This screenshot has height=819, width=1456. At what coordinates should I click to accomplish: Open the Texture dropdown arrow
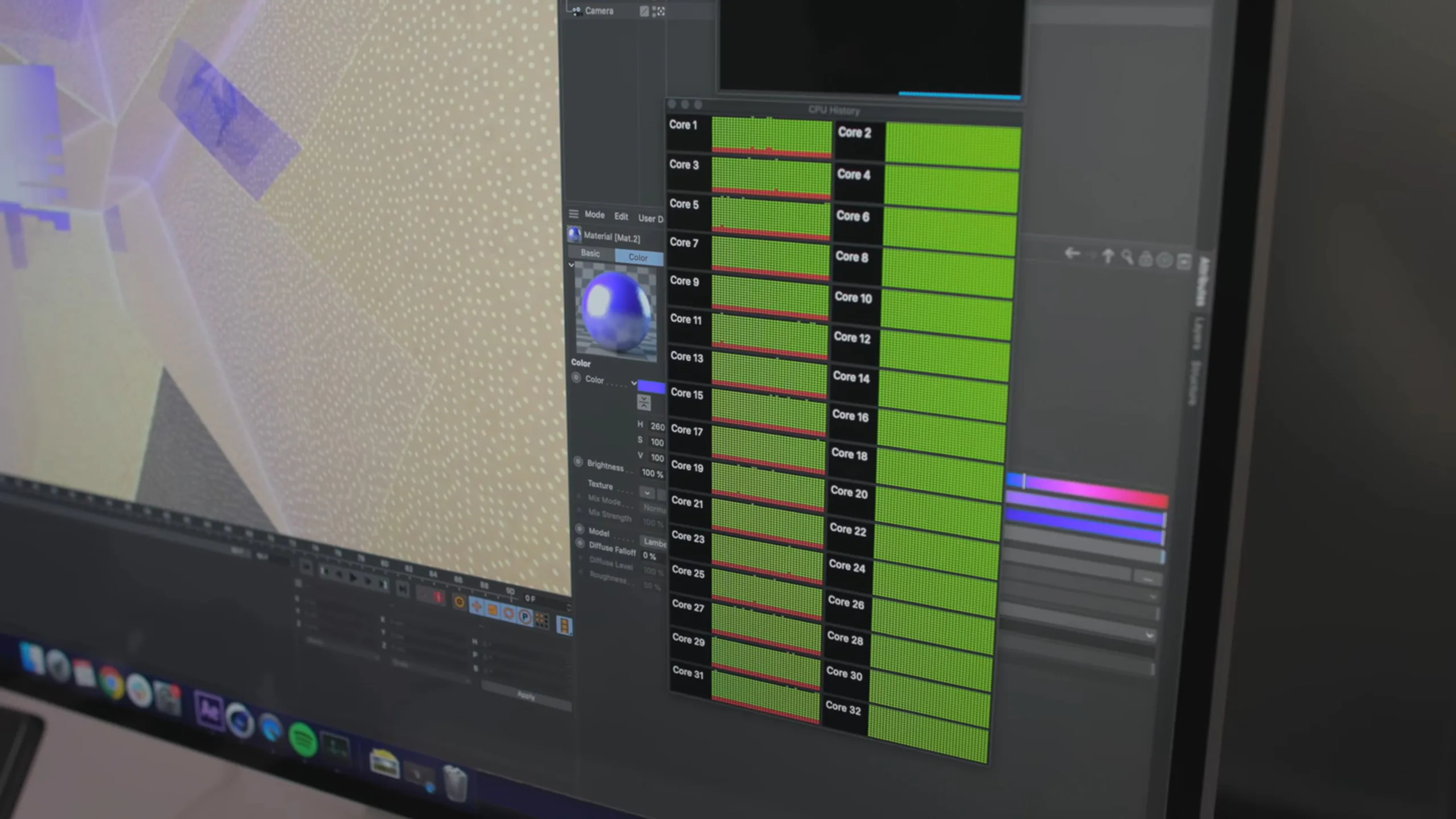click(647, 493)
